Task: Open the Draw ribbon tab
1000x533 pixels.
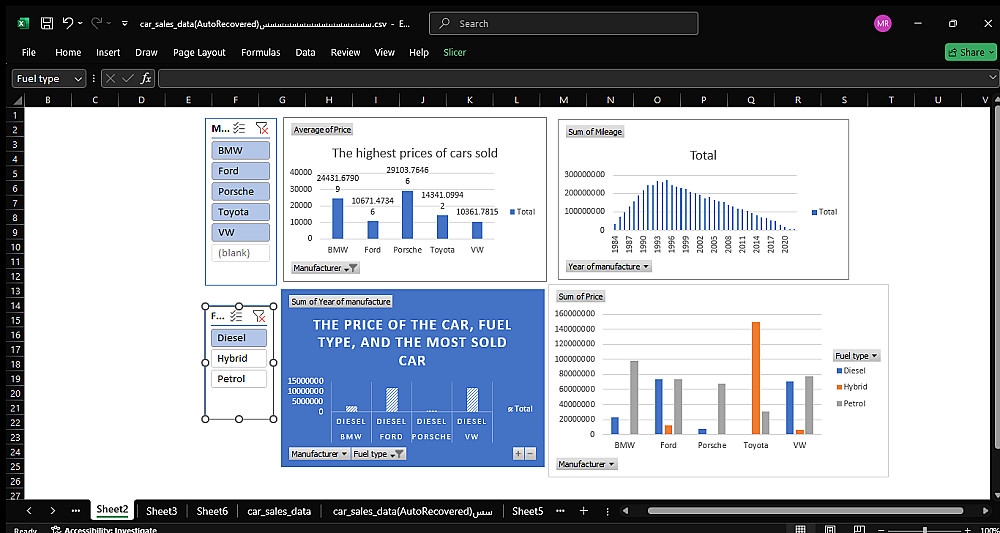Action: coord(146,52)
